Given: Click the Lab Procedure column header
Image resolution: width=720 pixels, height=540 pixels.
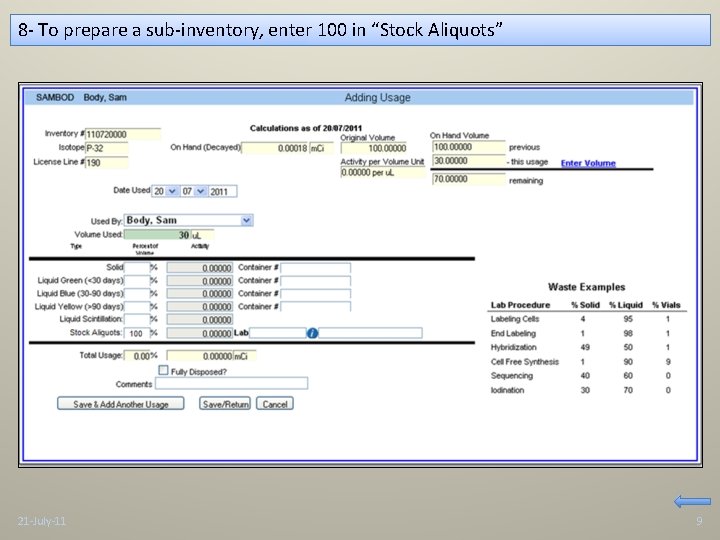Looking at the screenshot, I should point(520,305).
